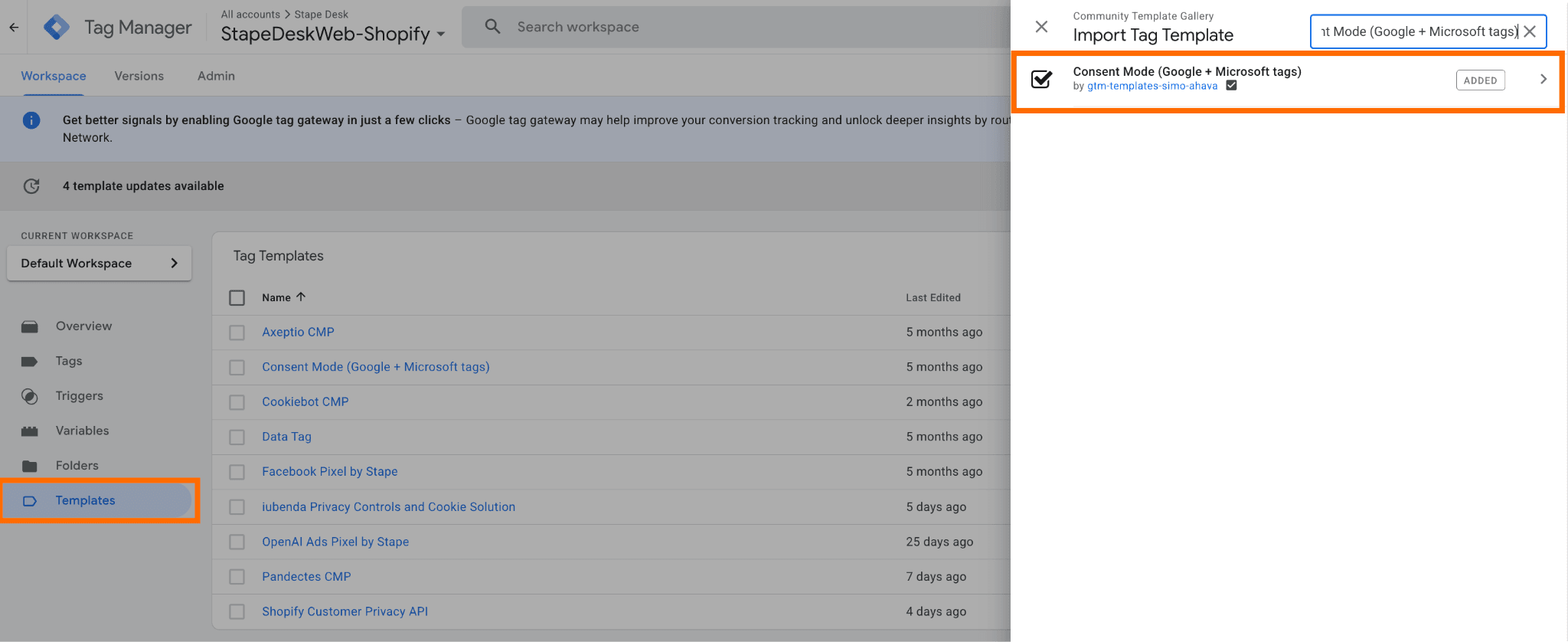Click the Consent Mode template gallery icon
The height and width of the screenshot is (642, 1568).
tap(1042, 79)
